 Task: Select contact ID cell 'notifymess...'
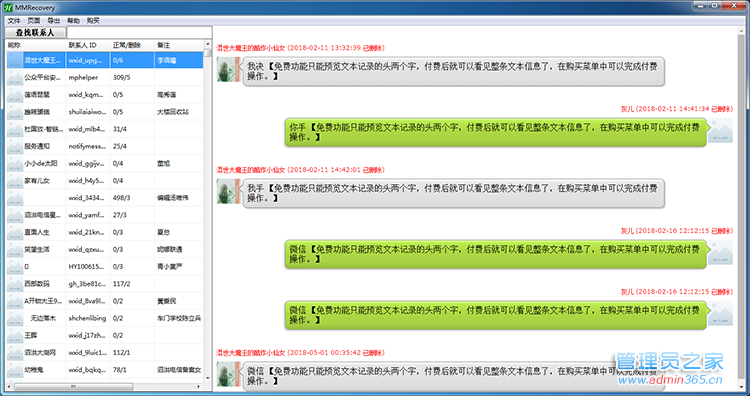pos(87,146)
